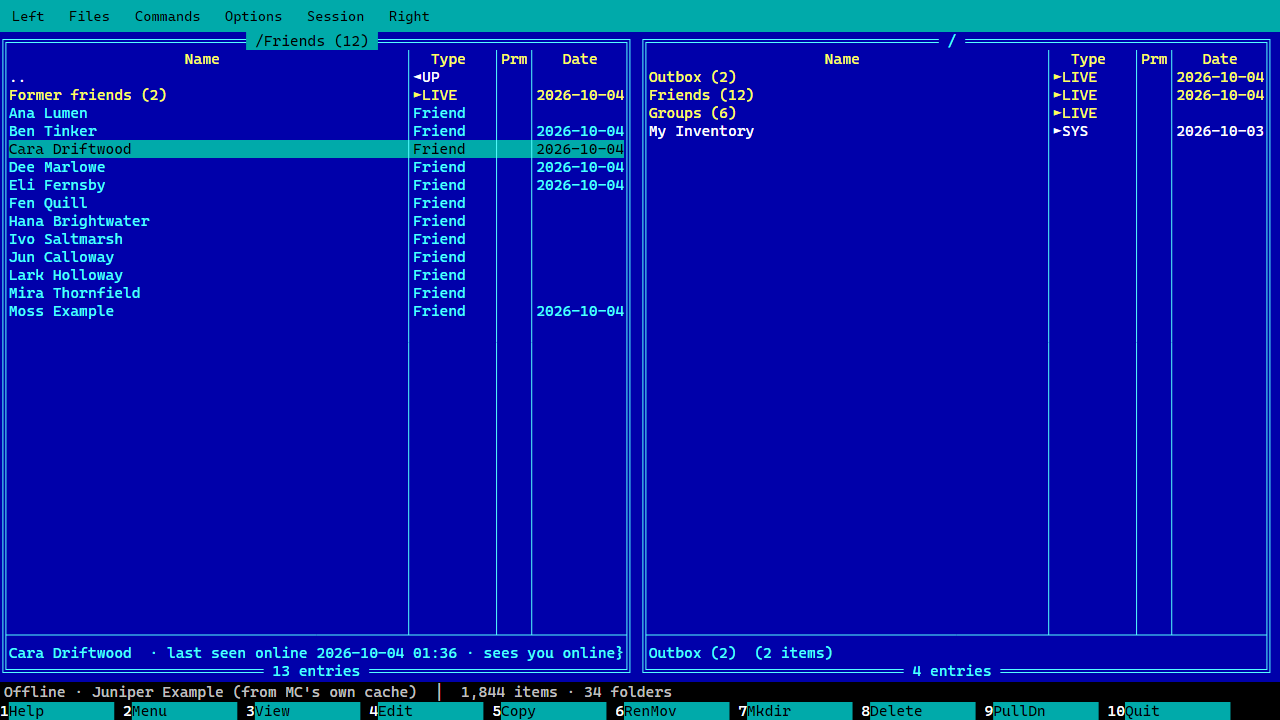1280x720 pixels.
Task: Click the 1,844 items · 34 folders status
Action: [x=566, y=692]
